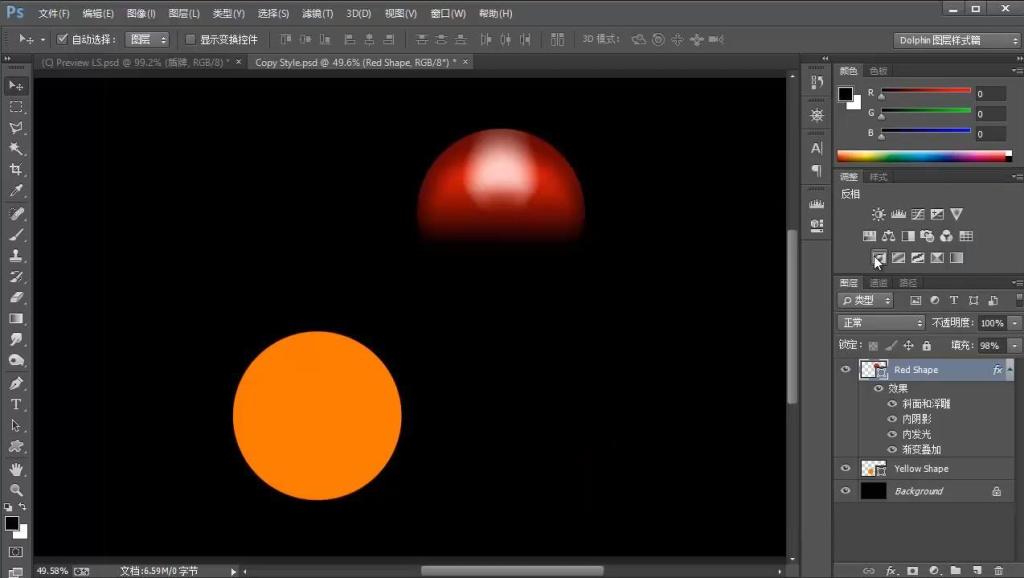Open the 图层 auto-select dropdown
The height and width of the screenshot is (578, 1024).
coord(147,39)
